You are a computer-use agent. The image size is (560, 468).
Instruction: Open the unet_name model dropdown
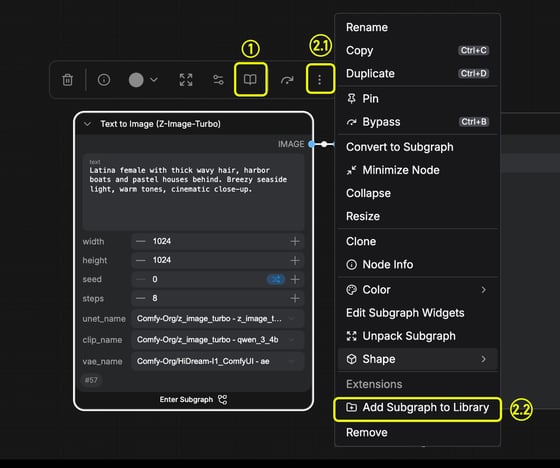[x=218, y=318]
